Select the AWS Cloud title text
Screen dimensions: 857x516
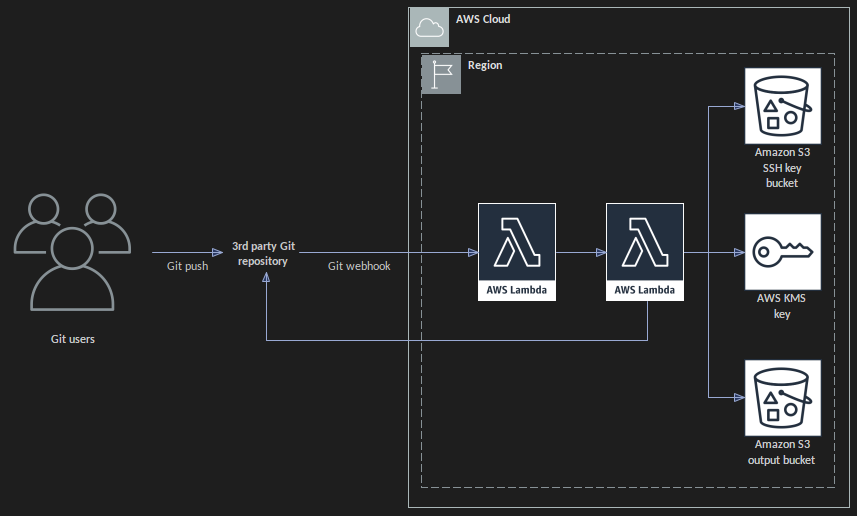coord(482,19)
